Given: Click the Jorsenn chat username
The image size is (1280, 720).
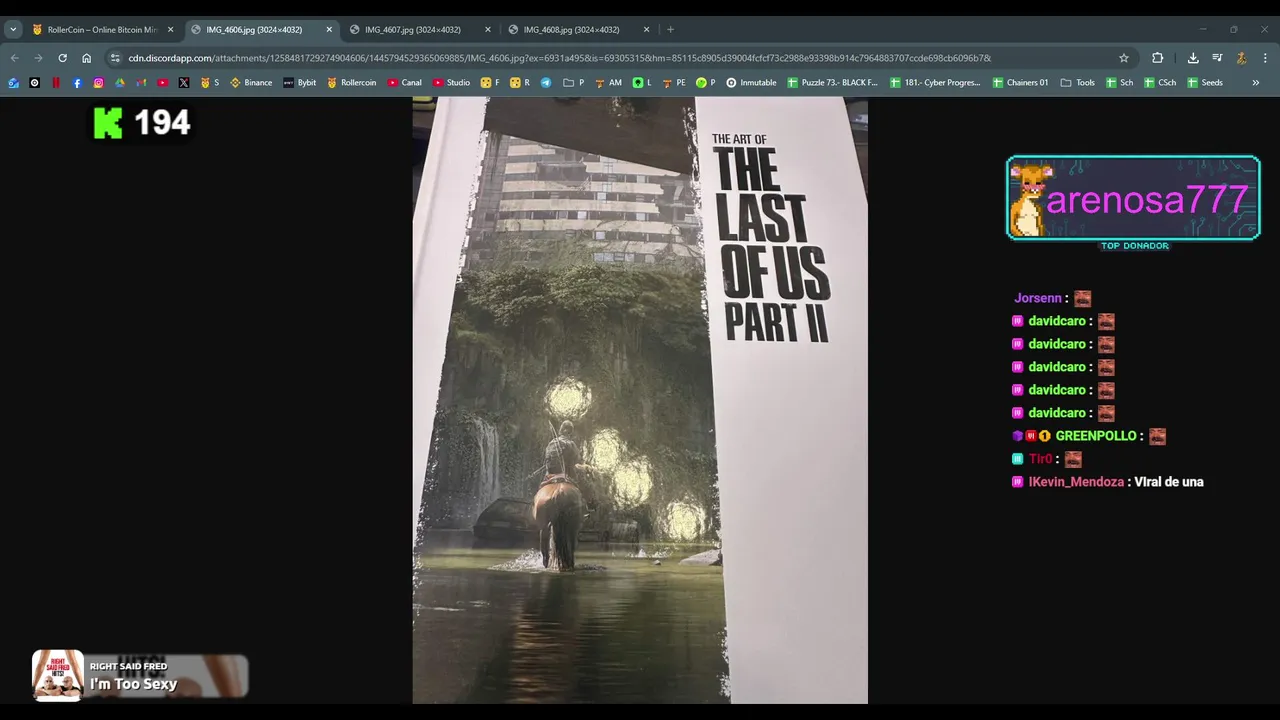Looking at the screenshot, I should click(x=1038, y=298).
